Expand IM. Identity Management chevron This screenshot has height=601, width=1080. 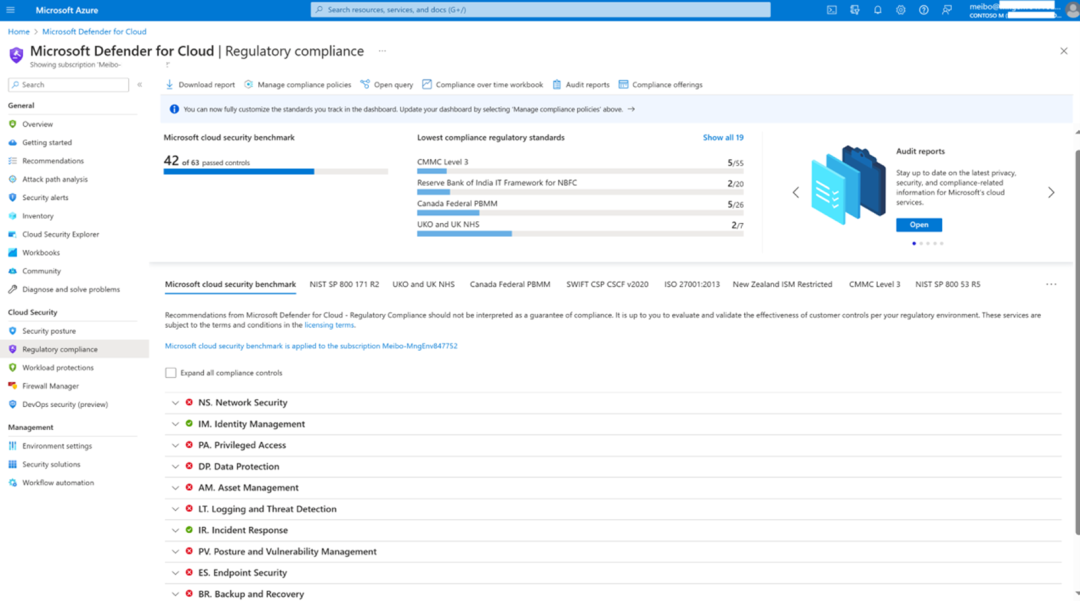click(x=175, y=424)
